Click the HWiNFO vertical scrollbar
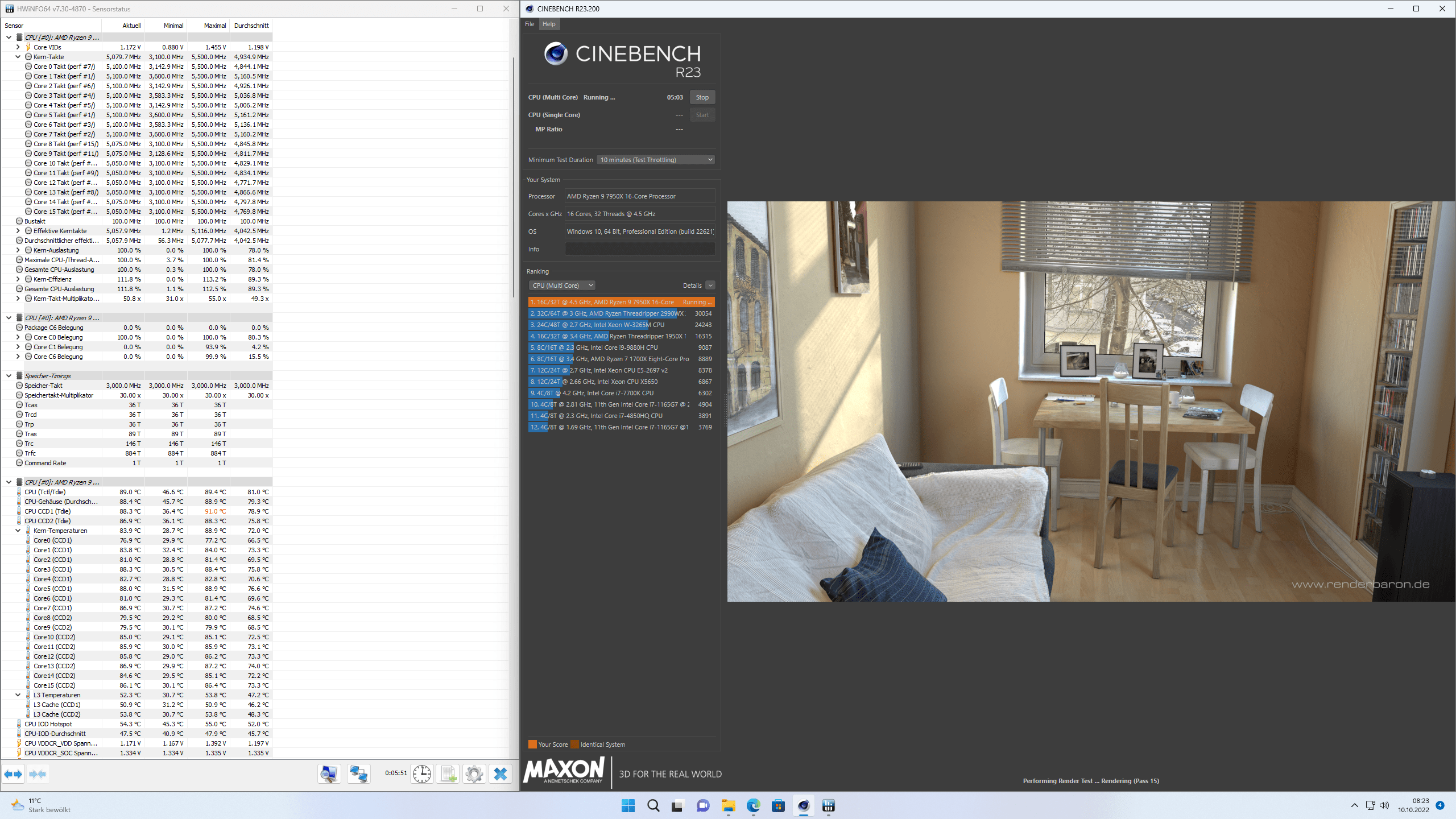Screen dimensions: 1456x819 514,176
